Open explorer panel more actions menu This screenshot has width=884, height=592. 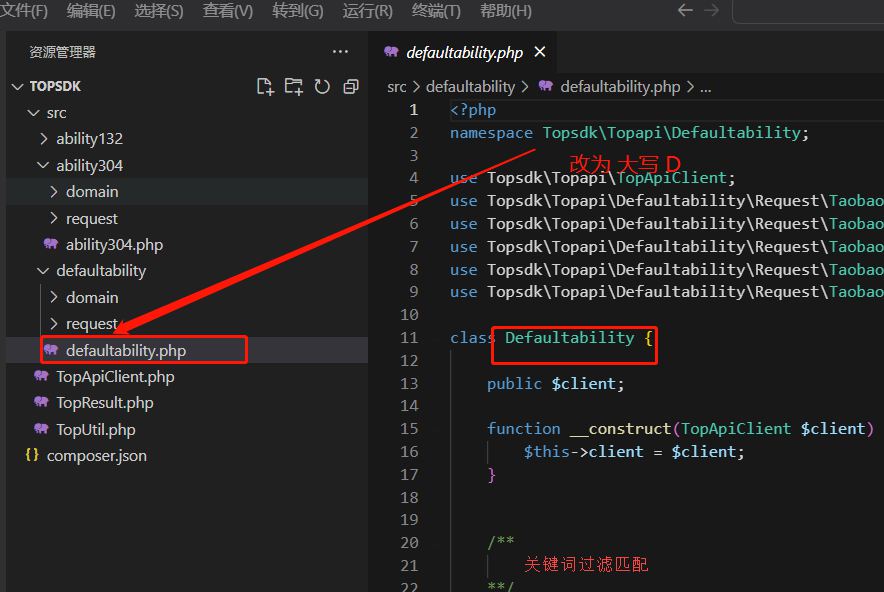pyautogui.click(x=340, y=52)
